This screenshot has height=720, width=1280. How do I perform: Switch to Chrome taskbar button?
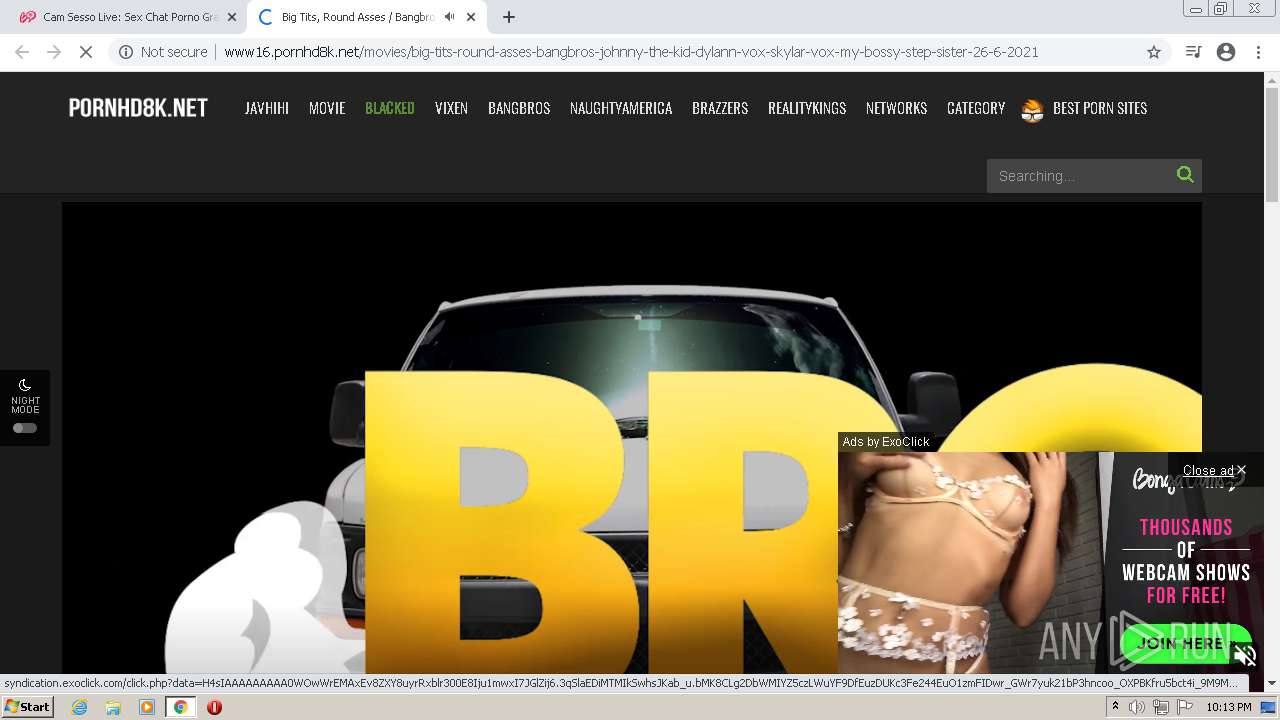[x=180, y=707]
